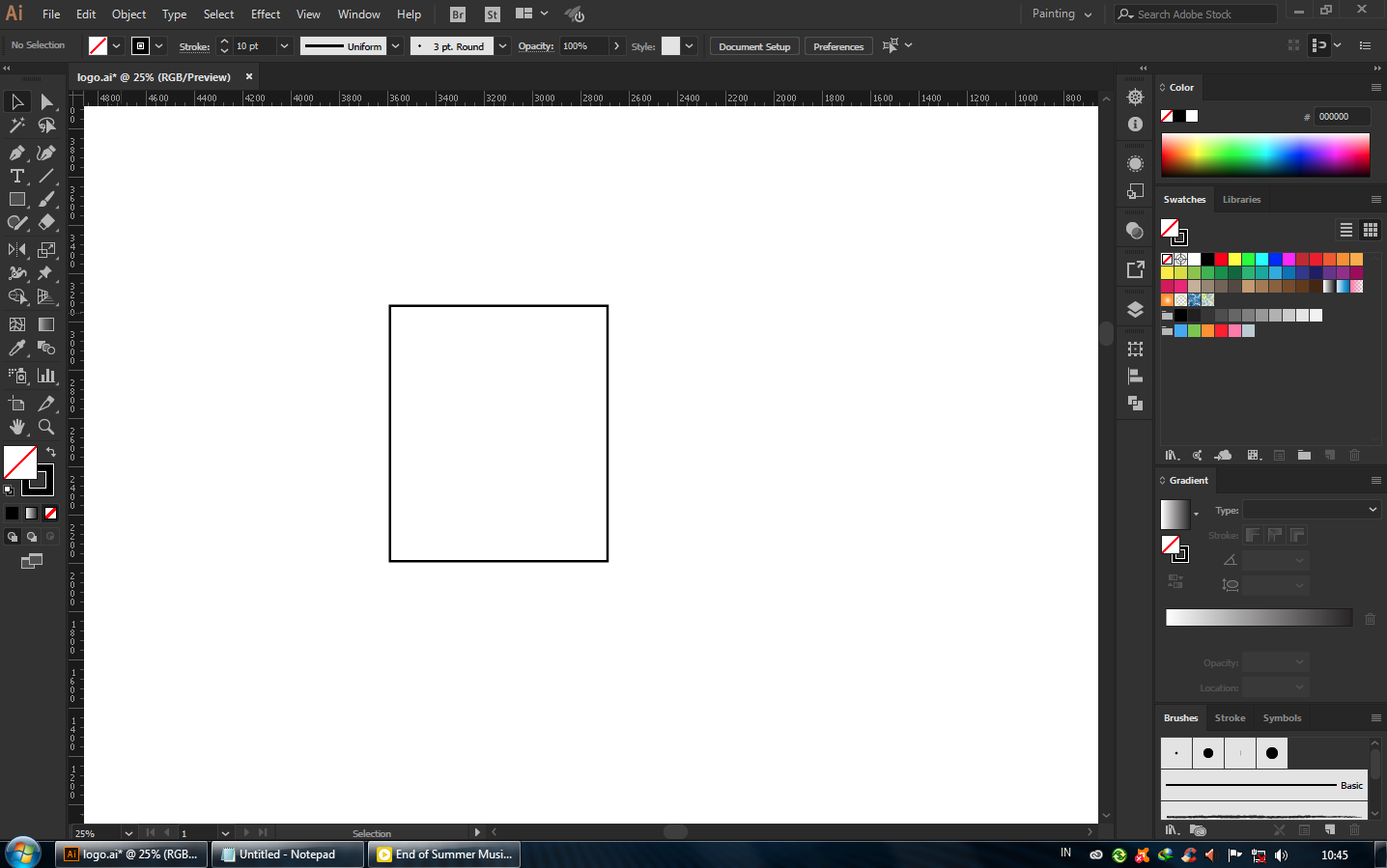Select the Scale tool
Viewport: 1387px width, 868px height.
[x=46, y=249]
